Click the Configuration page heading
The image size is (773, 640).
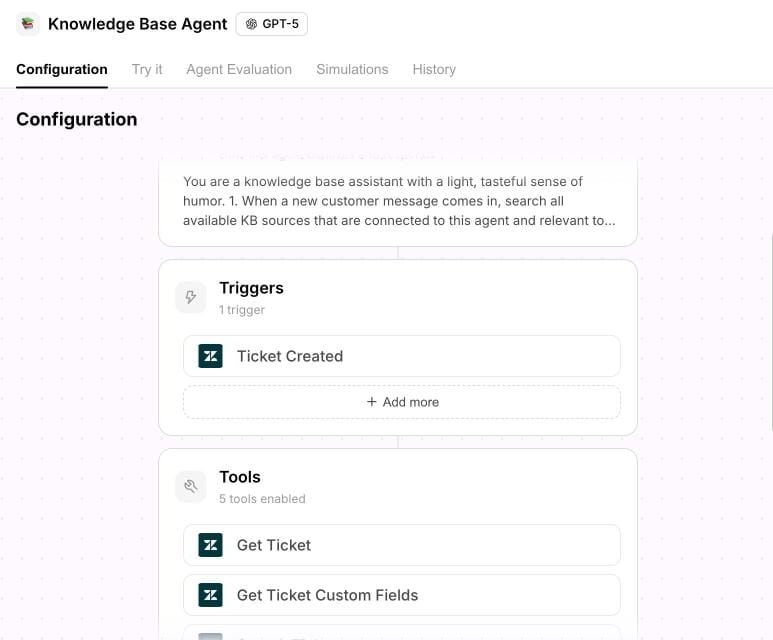[77, 119]
